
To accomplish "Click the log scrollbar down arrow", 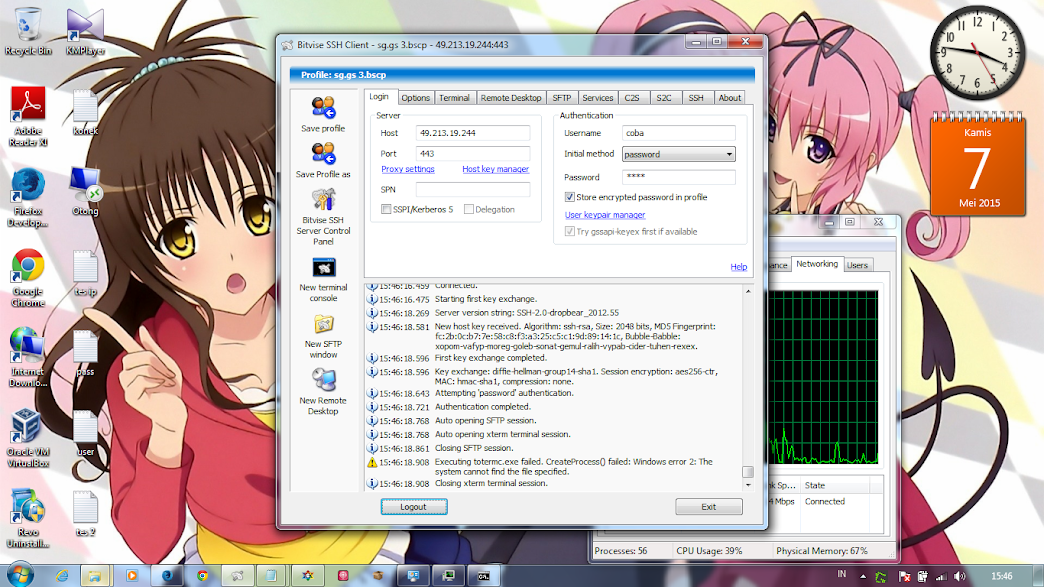I will tap(748, 485).
